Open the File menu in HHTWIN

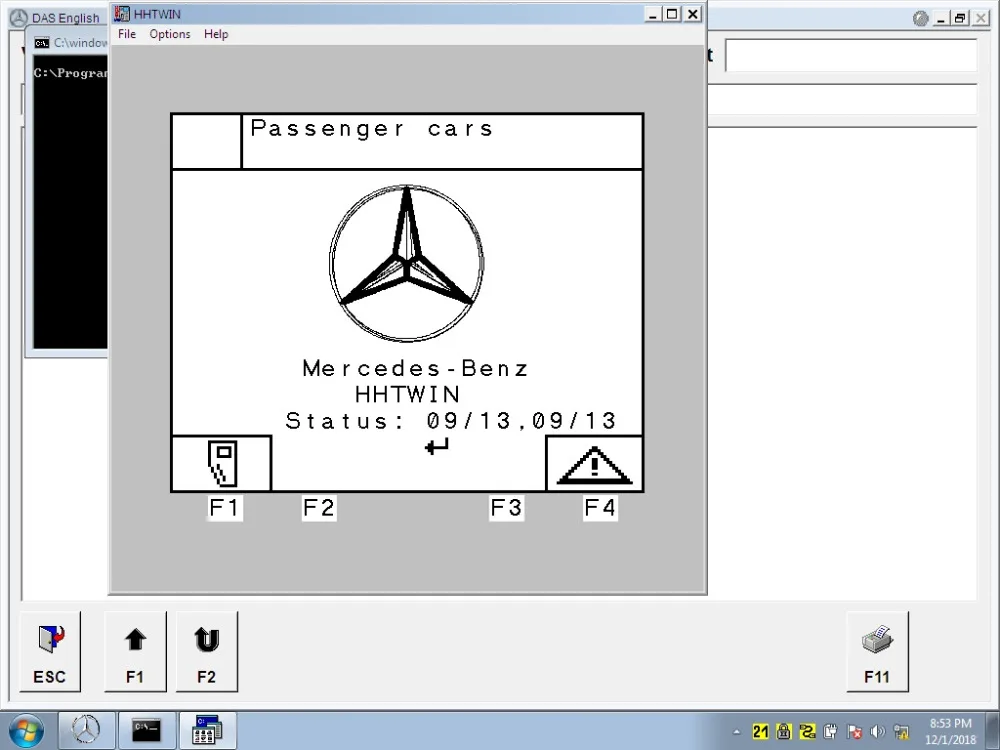127,34
